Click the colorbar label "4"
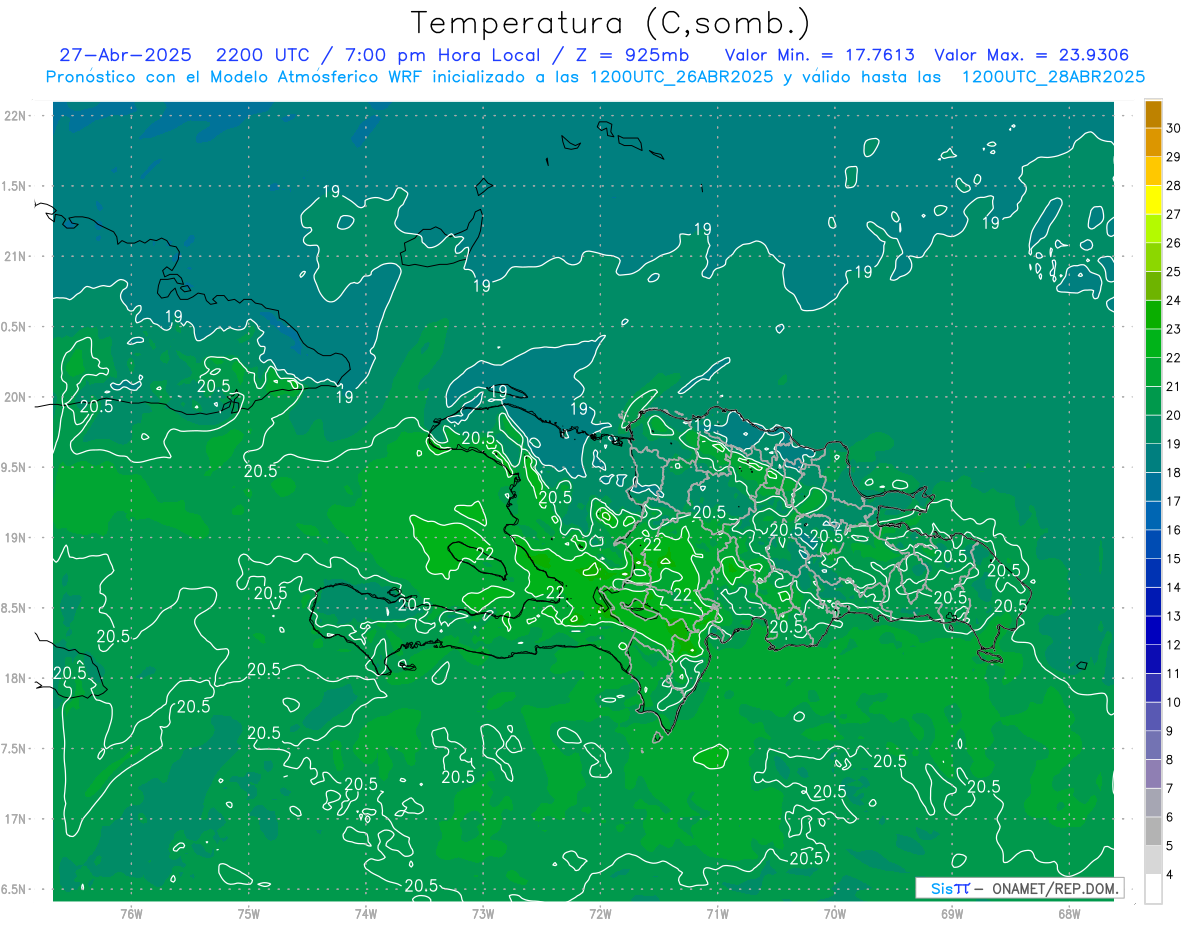Screen dimensions: 1200x927 [x=1171, y=875]
